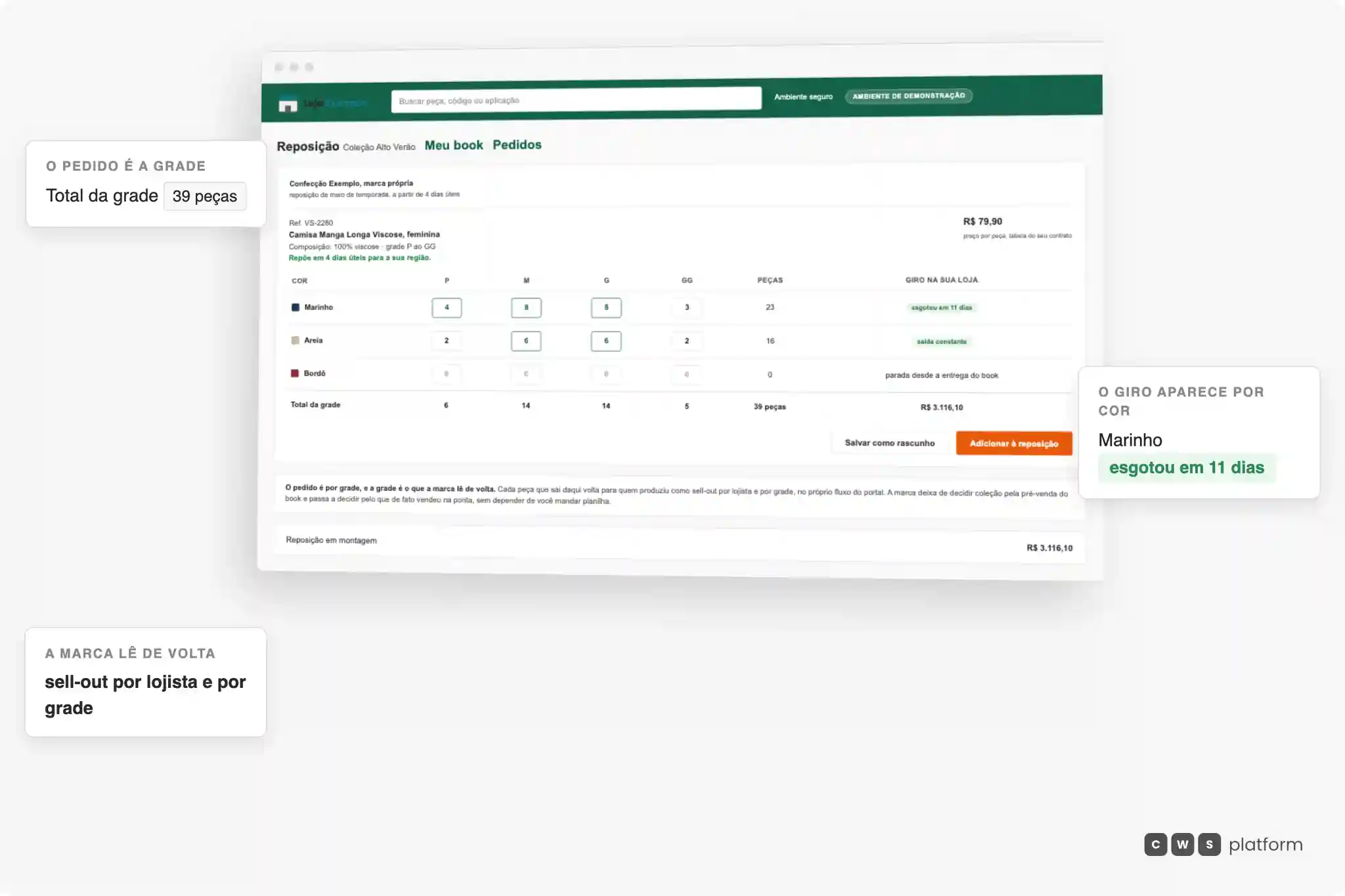This screenshot has width=1345, height=896.
Task: Click the Areia color swatch
Action: (x=296, y=340)
